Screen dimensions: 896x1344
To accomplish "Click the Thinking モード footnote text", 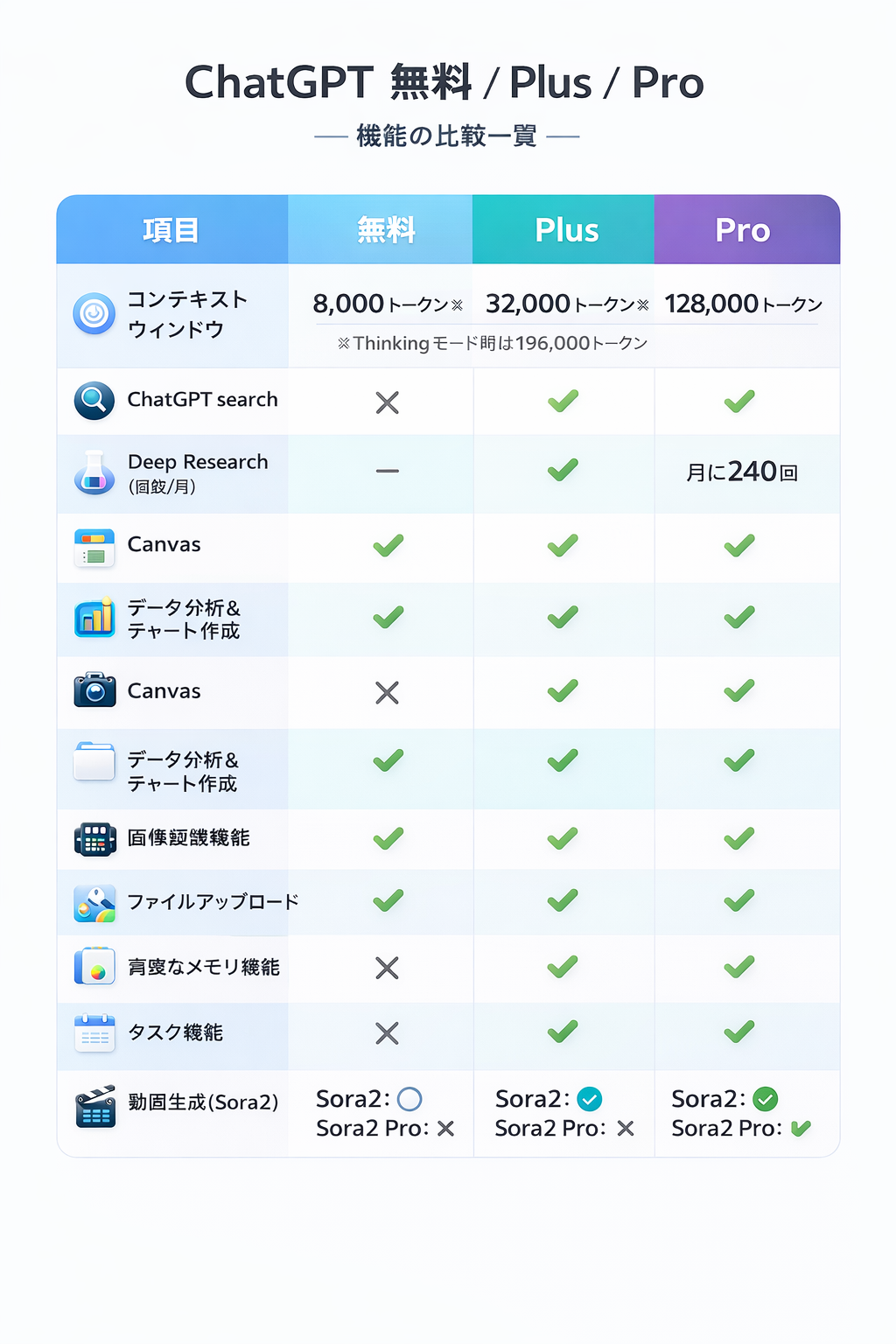I will 492,343.
